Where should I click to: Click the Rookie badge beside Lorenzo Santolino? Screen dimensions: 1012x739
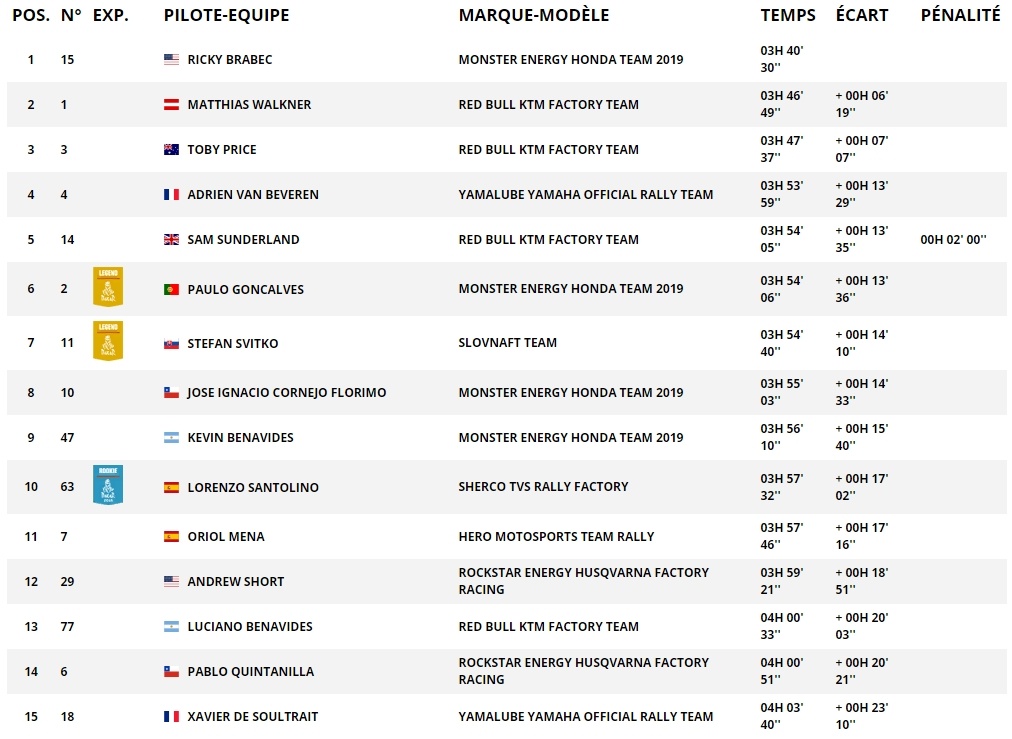click(108, 485)
